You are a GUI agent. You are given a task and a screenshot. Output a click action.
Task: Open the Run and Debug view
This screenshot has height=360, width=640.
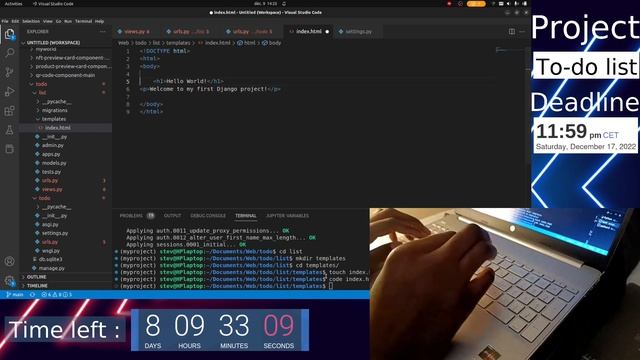pos(9,91)
